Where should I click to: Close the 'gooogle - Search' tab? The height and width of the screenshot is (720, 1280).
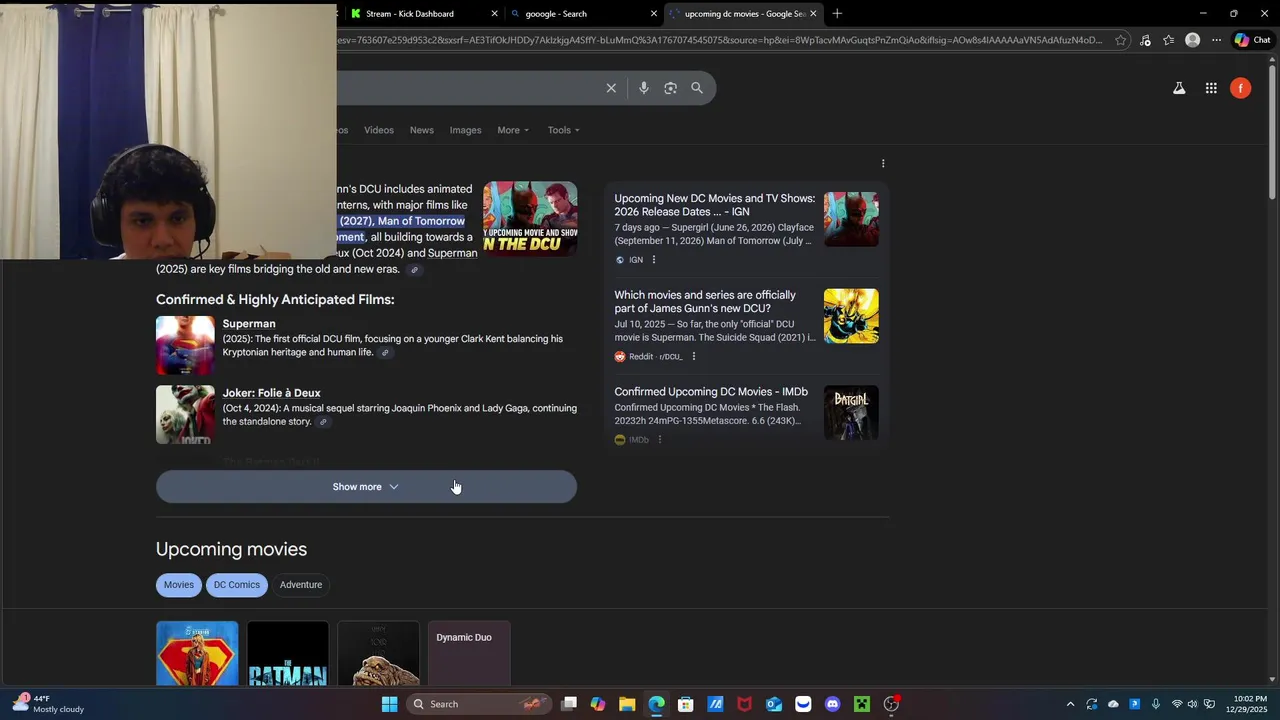654,14
